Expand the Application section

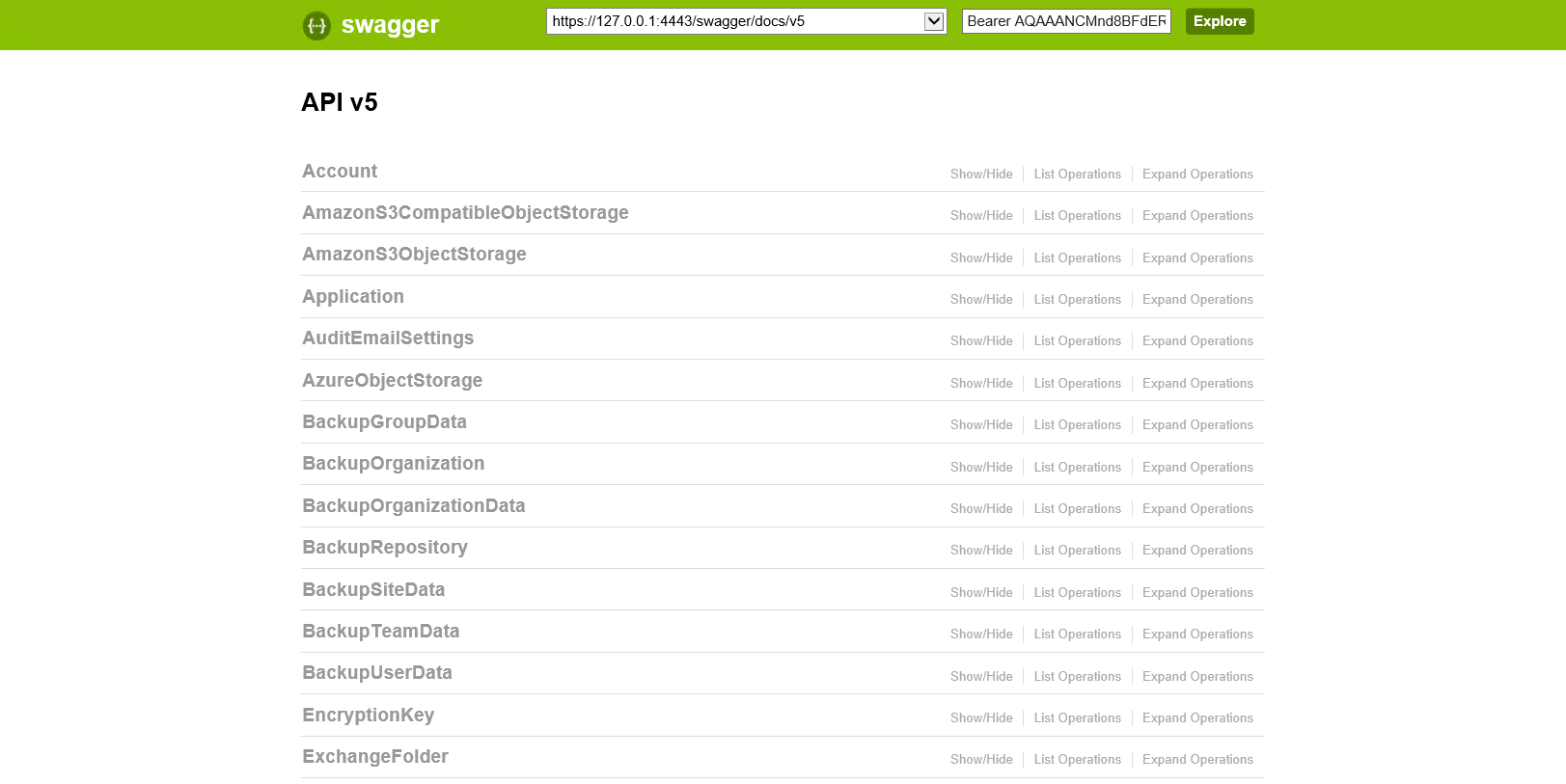[353, 296]
